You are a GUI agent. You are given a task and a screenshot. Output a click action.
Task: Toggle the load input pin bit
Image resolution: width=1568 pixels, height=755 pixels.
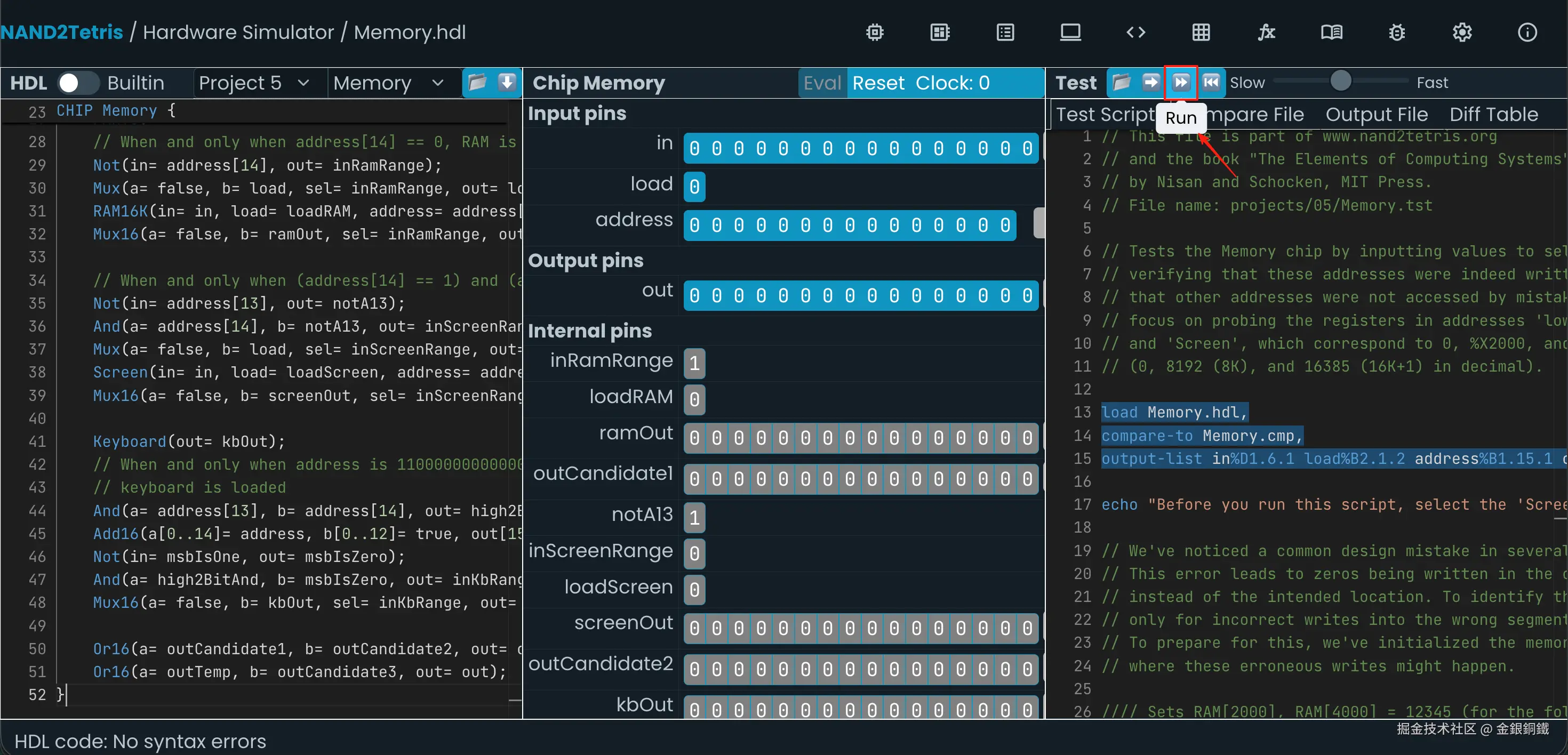[694, 186]
